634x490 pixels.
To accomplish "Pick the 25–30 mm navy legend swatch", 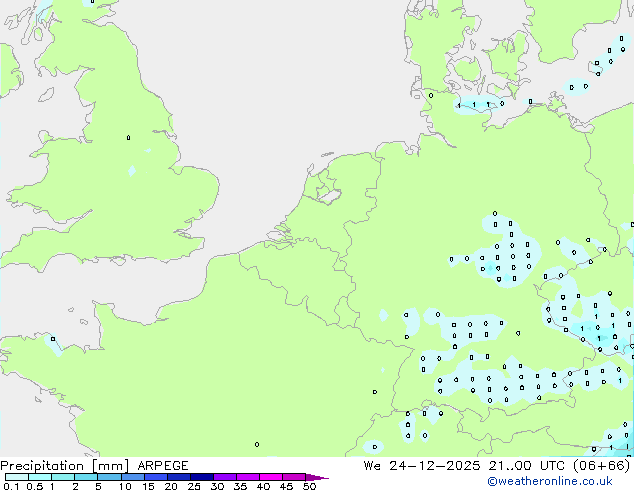I will point(201,477).
